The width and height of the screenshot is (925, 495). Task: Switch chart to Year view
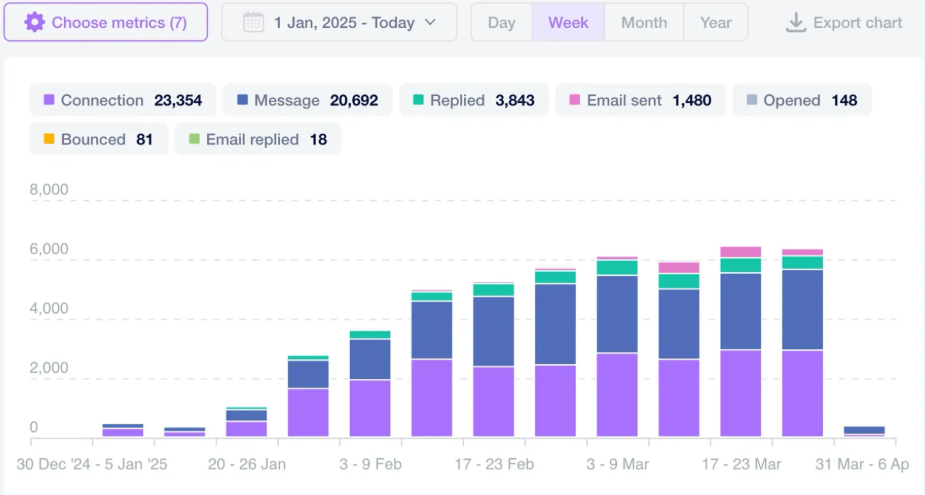coord(715,22)
